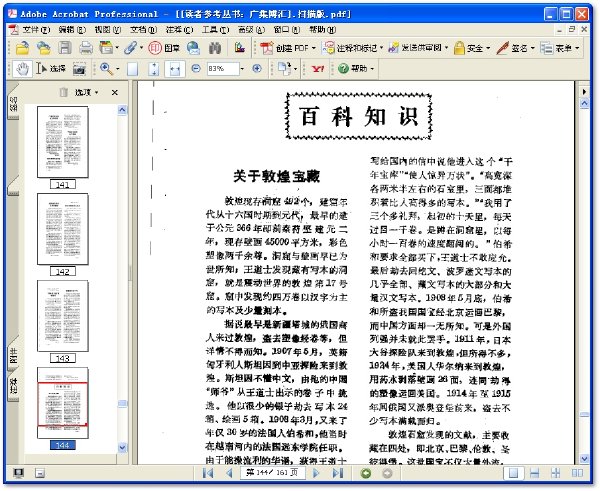This screenshot has width=600, height=491.
Task: Toggle fit width view
Action: (175, 69)
